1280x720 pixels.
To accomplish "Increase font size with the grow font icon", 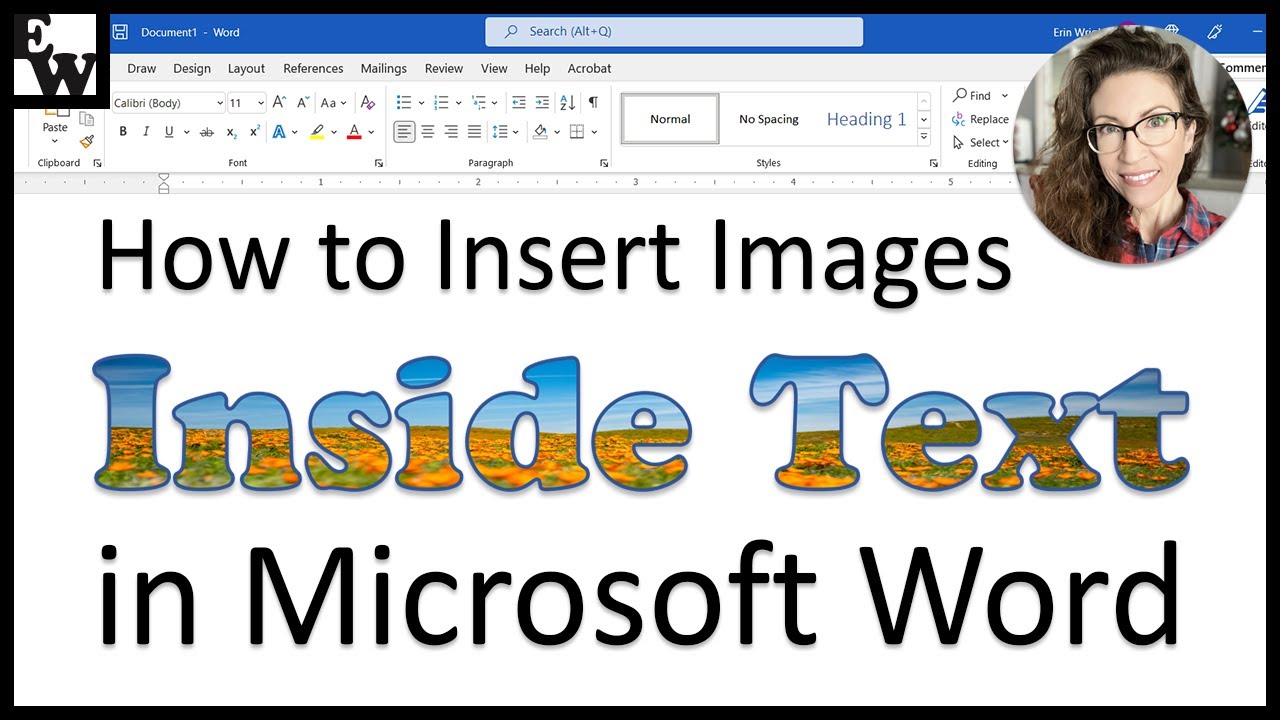I will (x=279, y=103).
